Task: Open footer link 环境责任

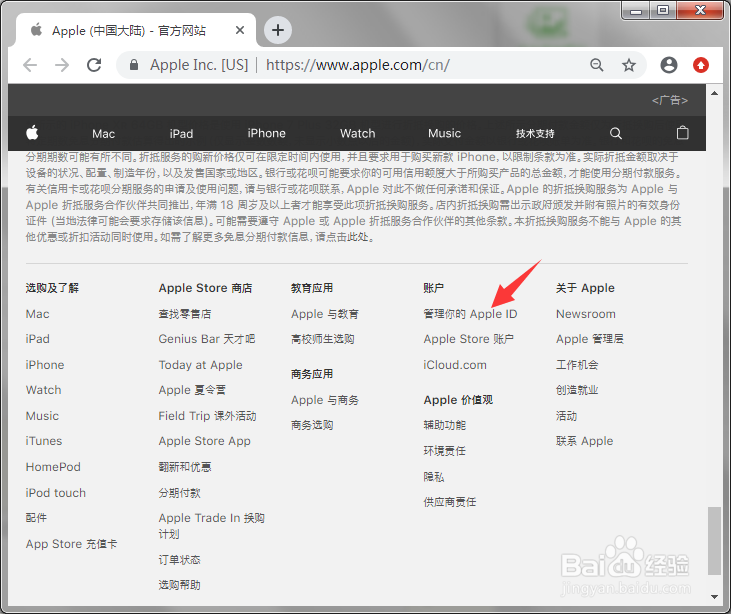Action: 444,450
